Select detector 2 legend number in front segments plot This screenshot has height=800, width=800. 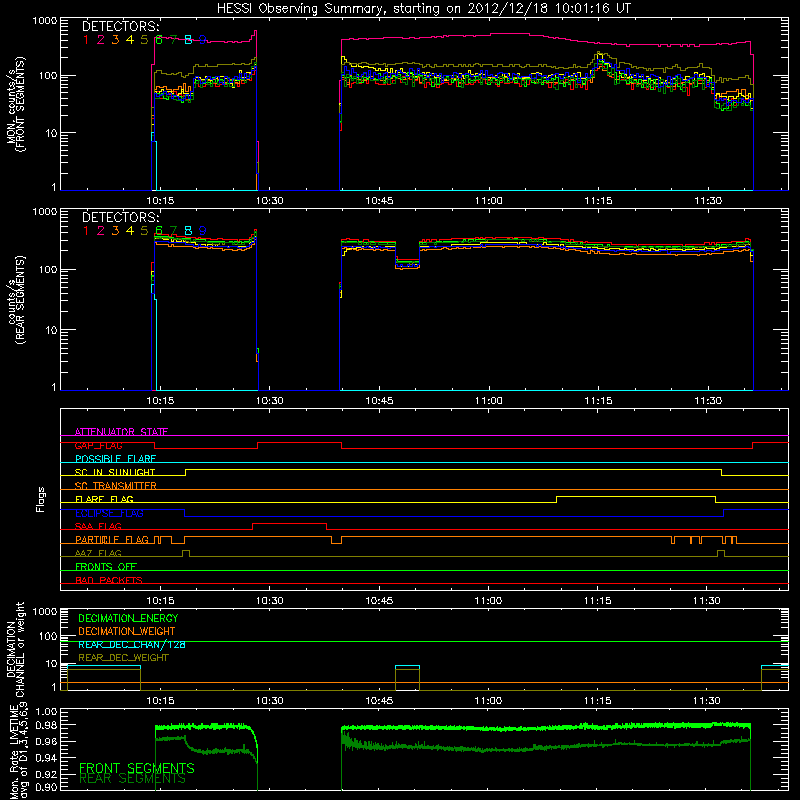pos(101,40)
